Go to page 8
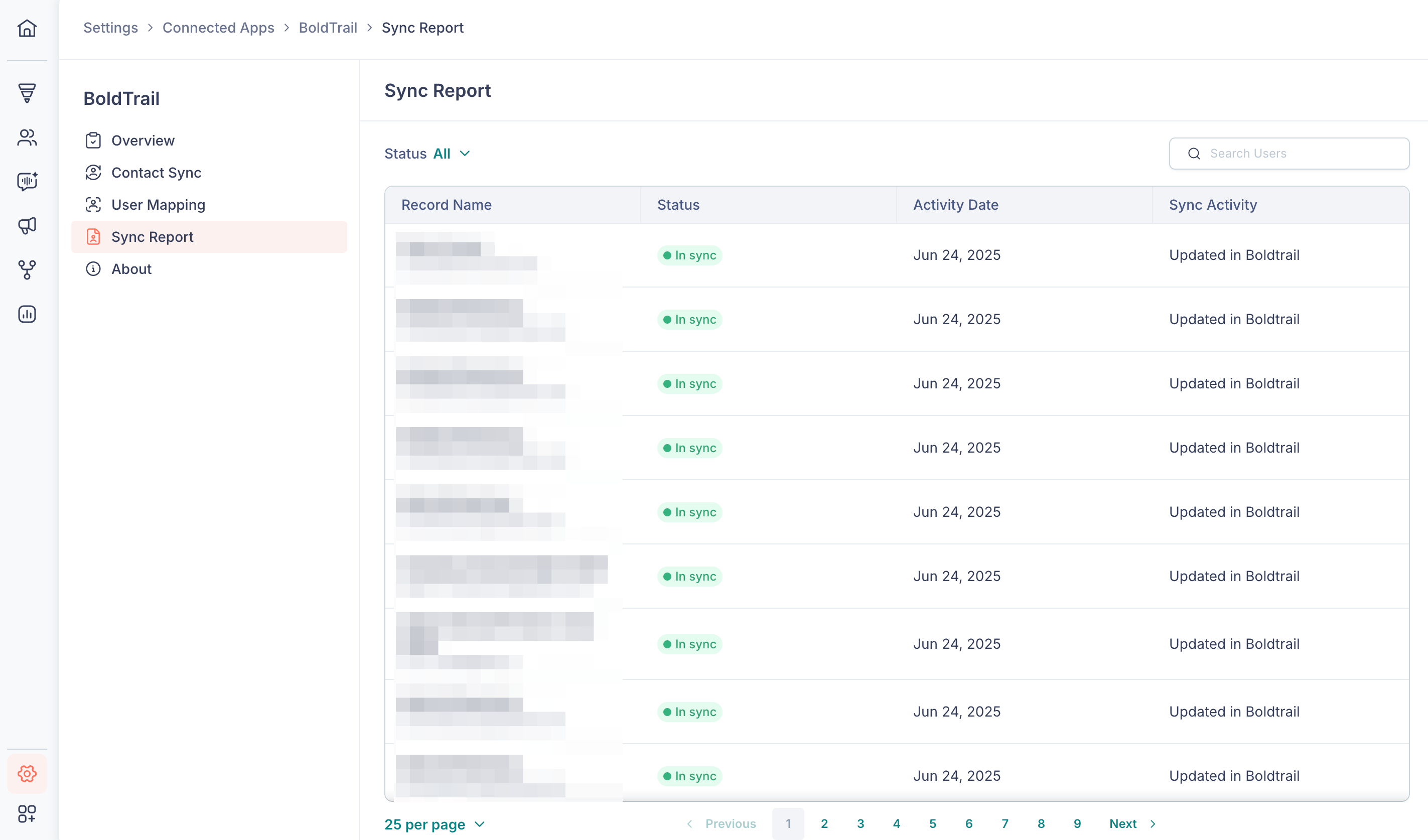Viewport: 1428px width, 840px height. (x=1041, y=823)
